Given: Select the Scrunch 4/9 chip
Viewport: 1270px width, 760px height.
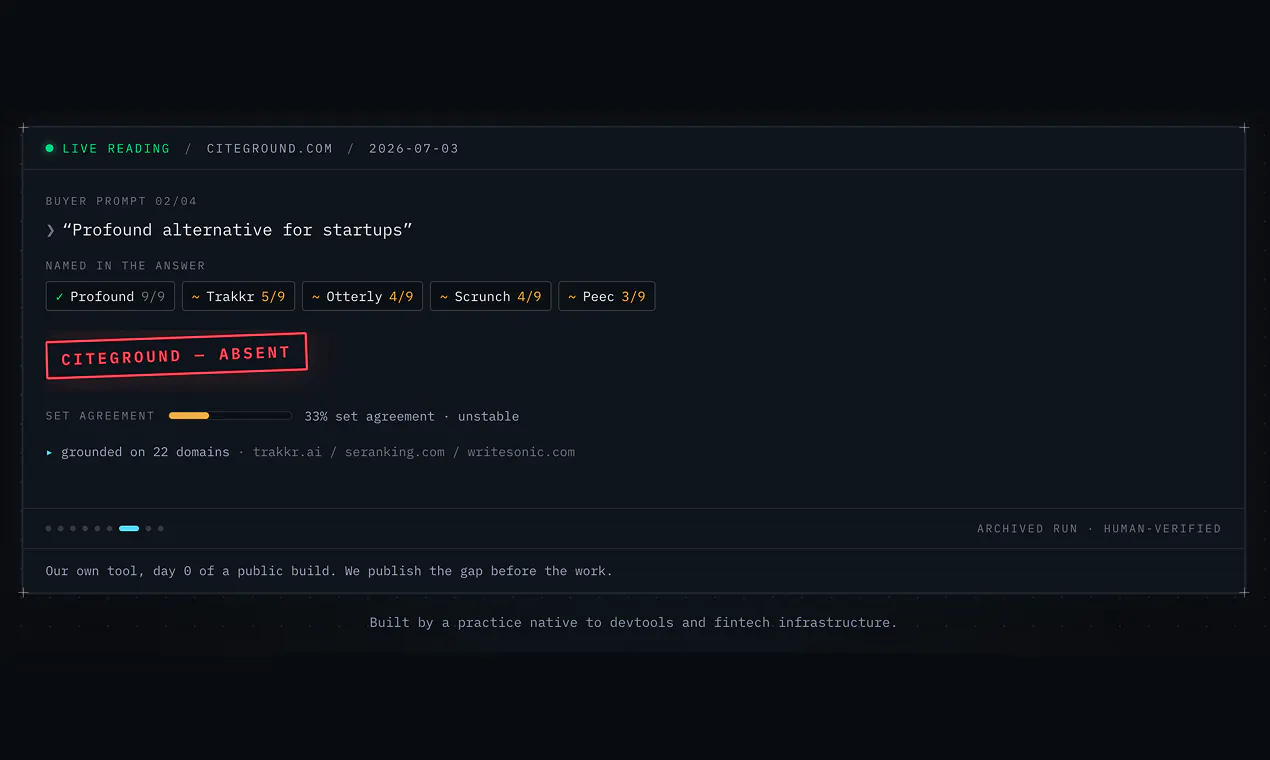Looking at the screenshot, I should click(490, 296).
